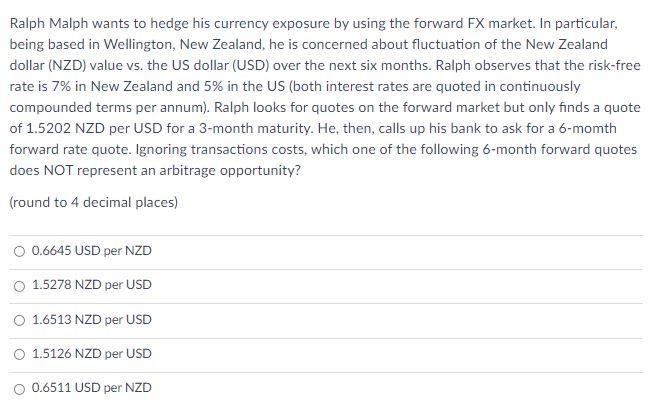Select the 0.6645 USD per NZD radio button
Screen dimensions: 653x418
(x=20, y=250)
